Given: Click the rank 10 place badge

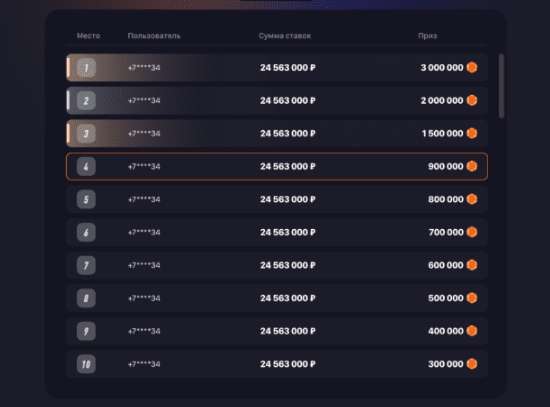Looking at the screenshot, I should tap(86, 364).
